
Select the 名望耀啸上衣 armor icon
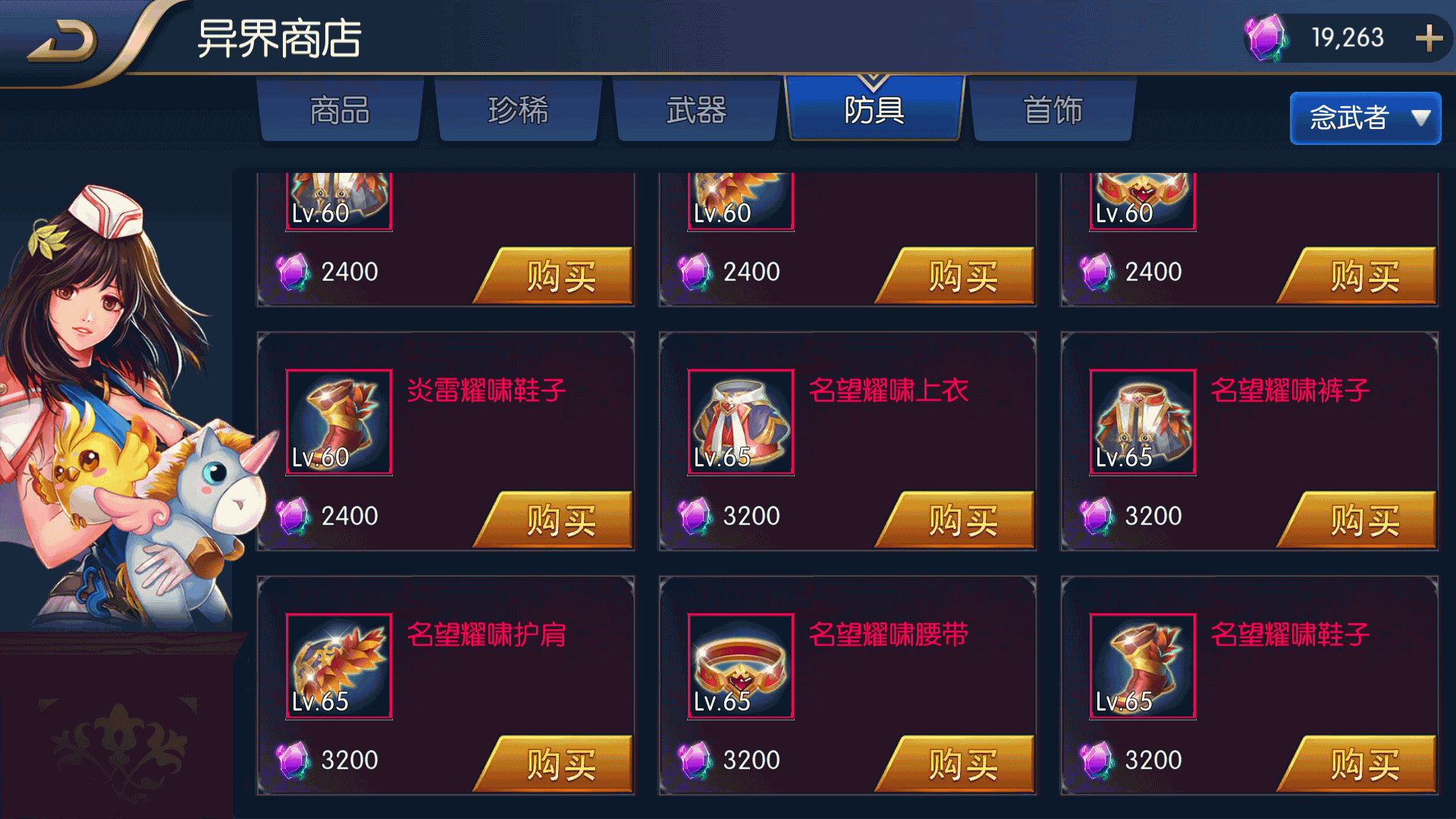(x=740, y=422)
